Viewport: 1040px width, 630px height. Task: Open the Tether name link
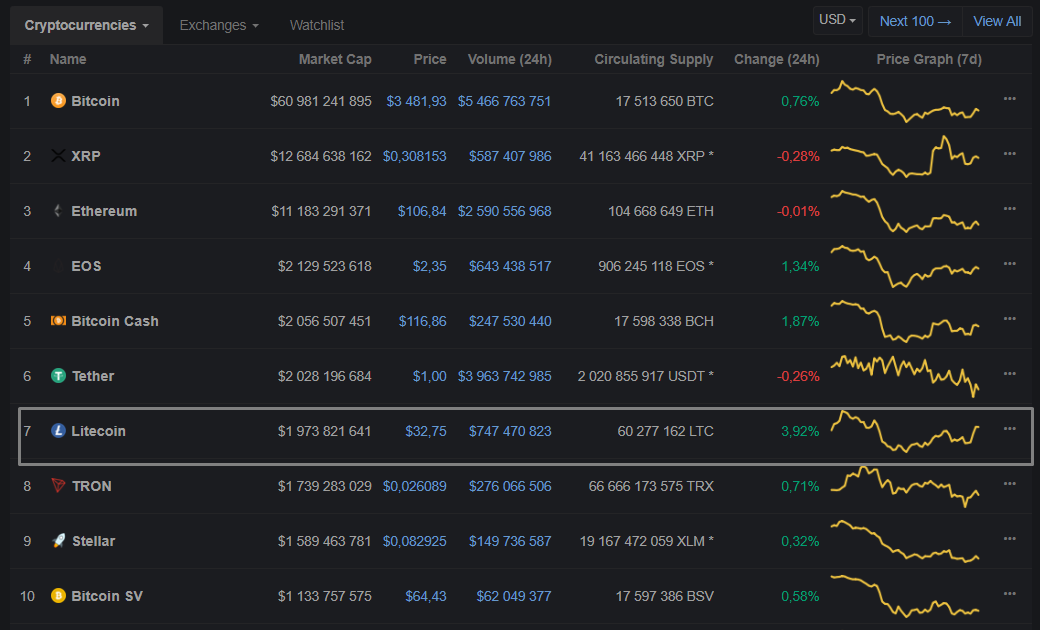click(93, 376)
